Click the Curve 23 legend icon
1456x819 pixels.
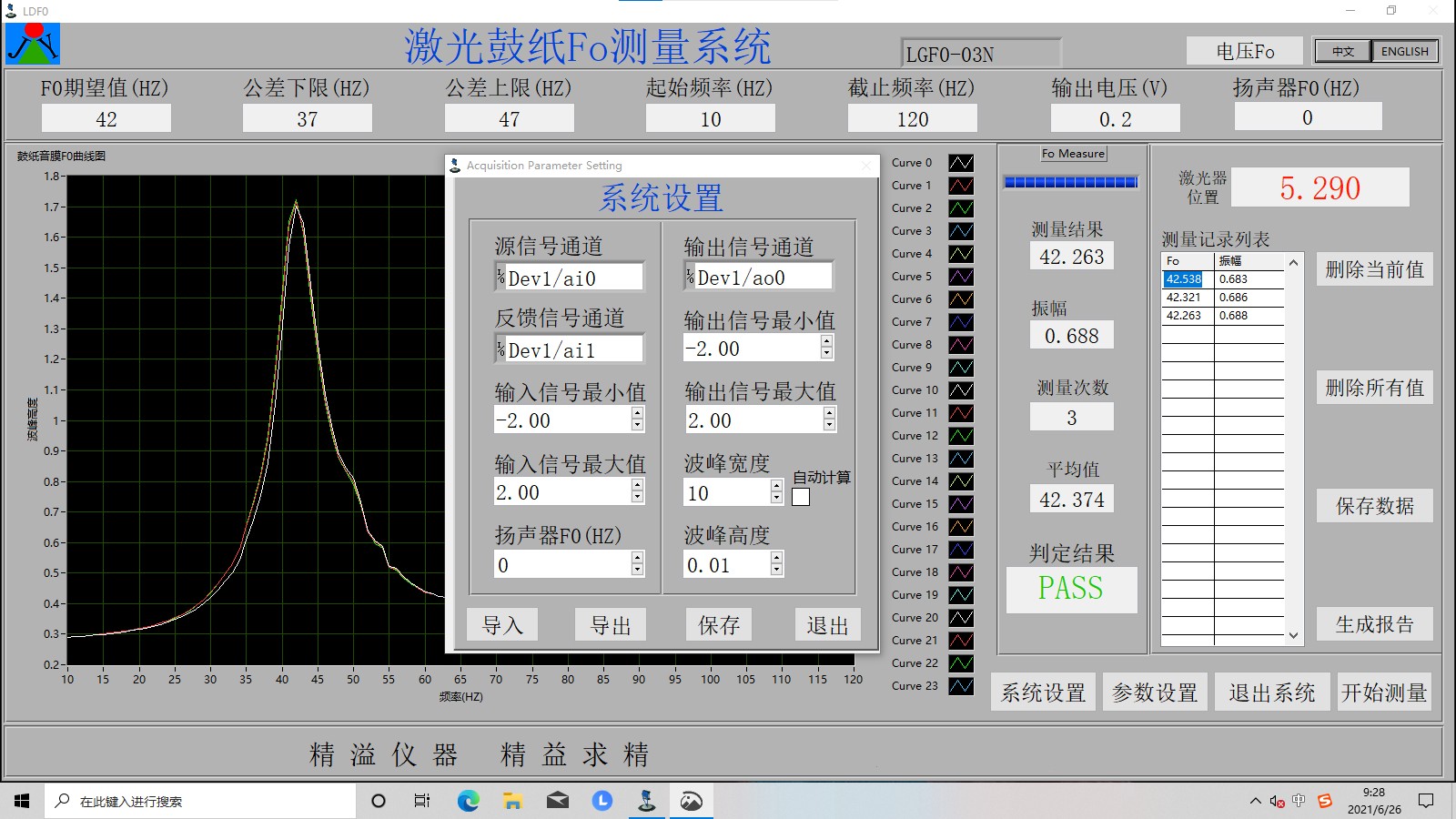pos(961,686)
